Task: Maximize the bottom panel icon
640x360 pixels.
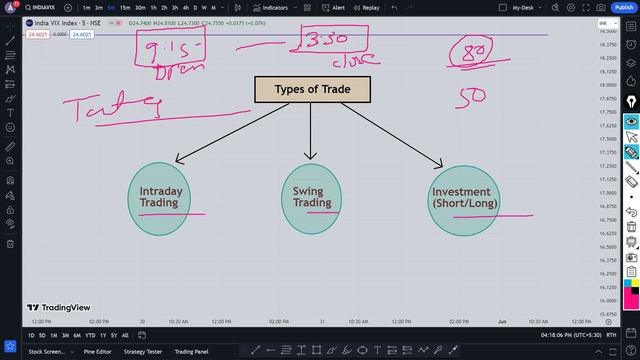Action: coord(613,351)
